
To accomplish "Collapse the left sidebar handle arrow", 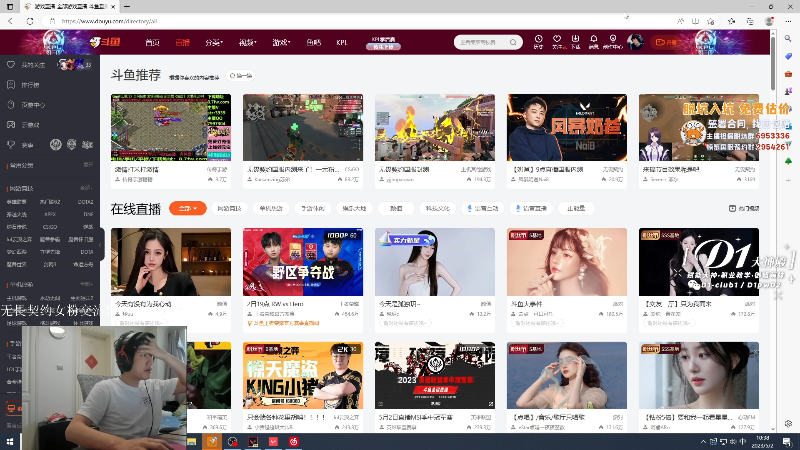I will [x=102, y=244].
